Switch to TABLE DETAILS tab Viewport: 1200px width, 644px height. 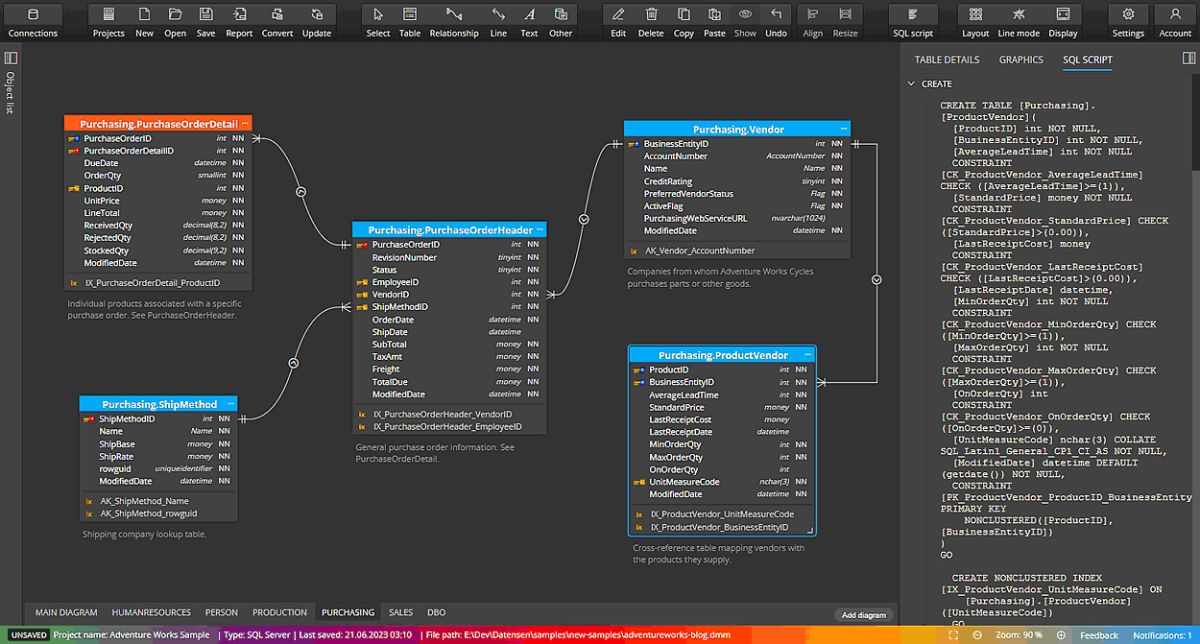pyautogui.click(x=947, y=60)
